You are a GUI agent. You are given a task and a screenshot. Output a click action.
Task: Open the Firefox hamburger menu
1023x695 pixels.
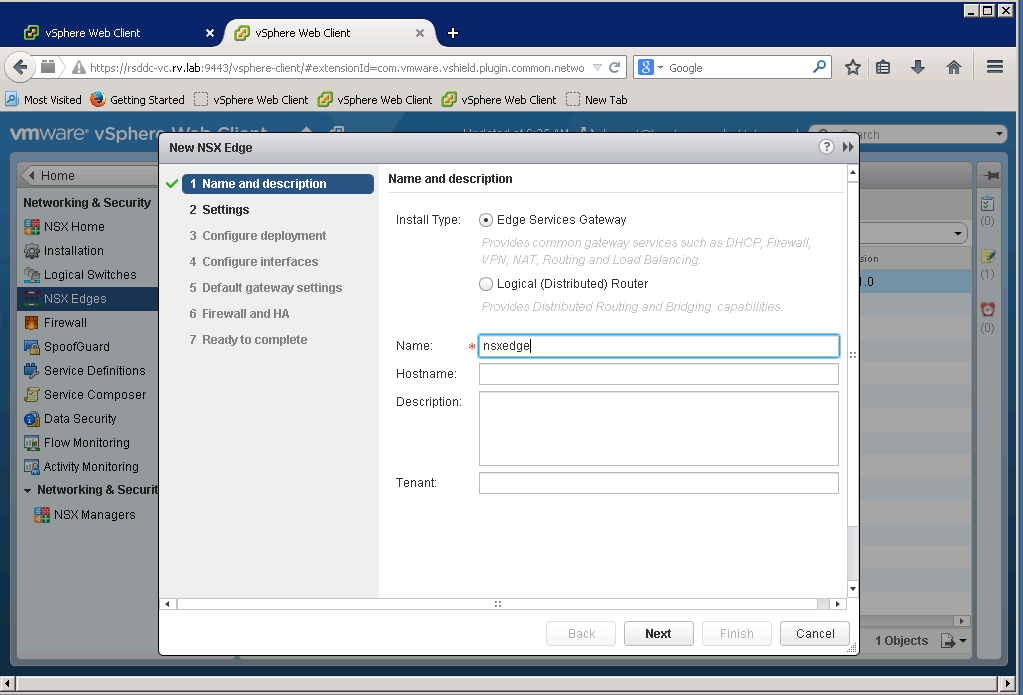[x=995, y=67]
